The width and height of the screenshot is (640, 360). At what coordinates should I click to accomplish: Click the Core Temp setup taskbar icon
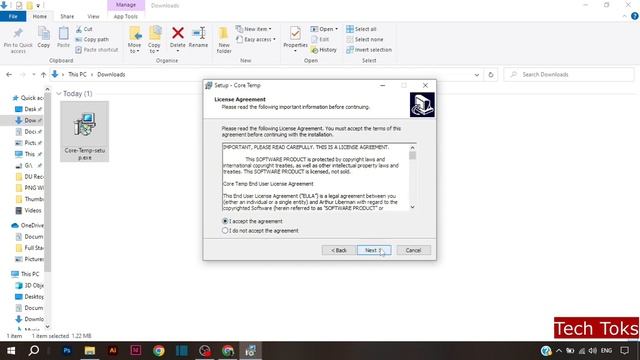251,351
